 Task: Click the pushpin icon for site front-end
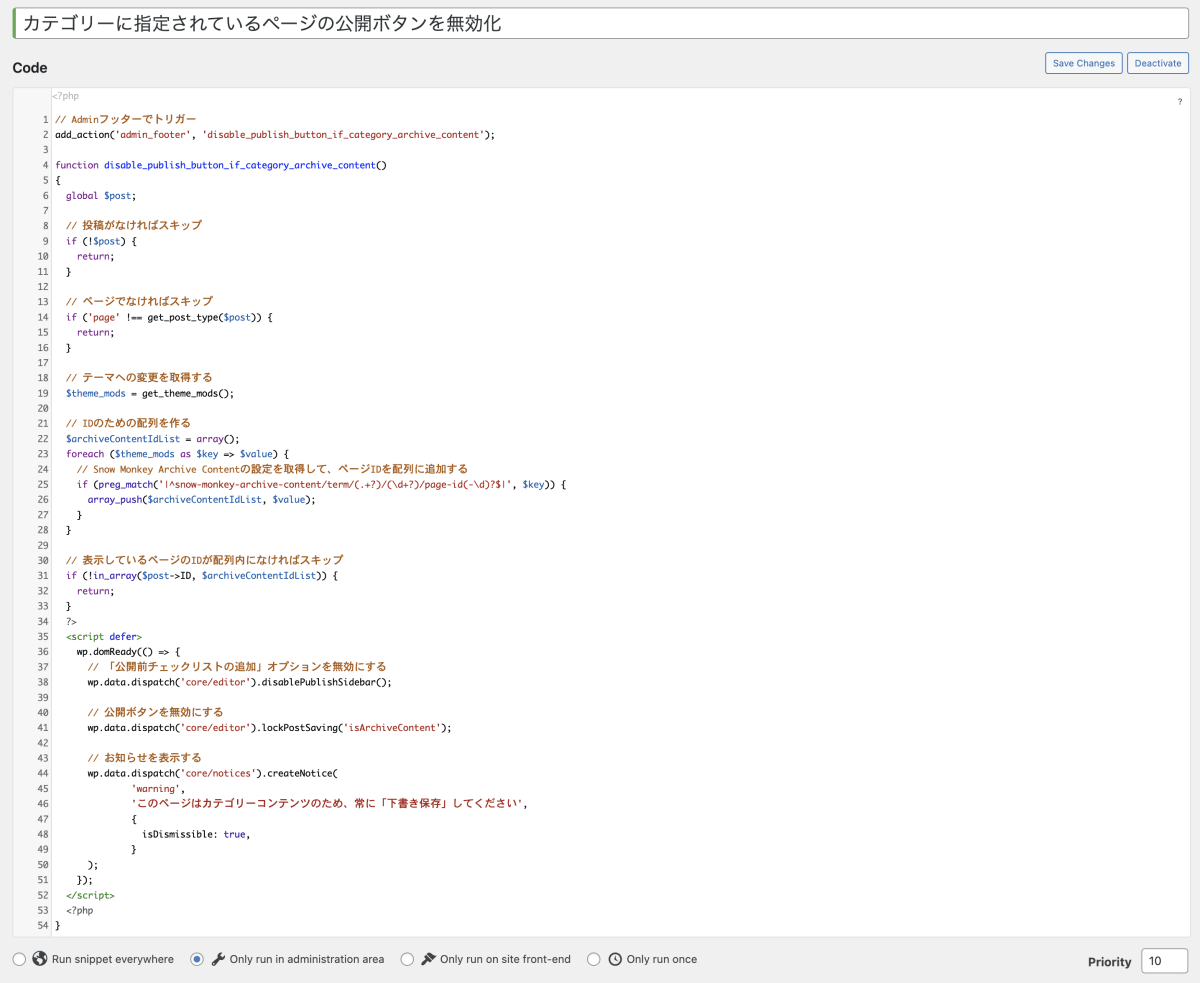[x=428, y=959]
